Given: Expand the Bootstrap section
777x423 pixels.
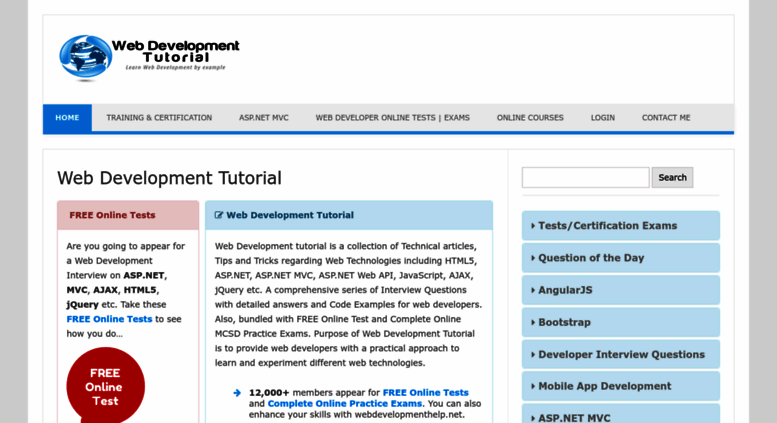Looking at the screenshot, I should (620, 322).
